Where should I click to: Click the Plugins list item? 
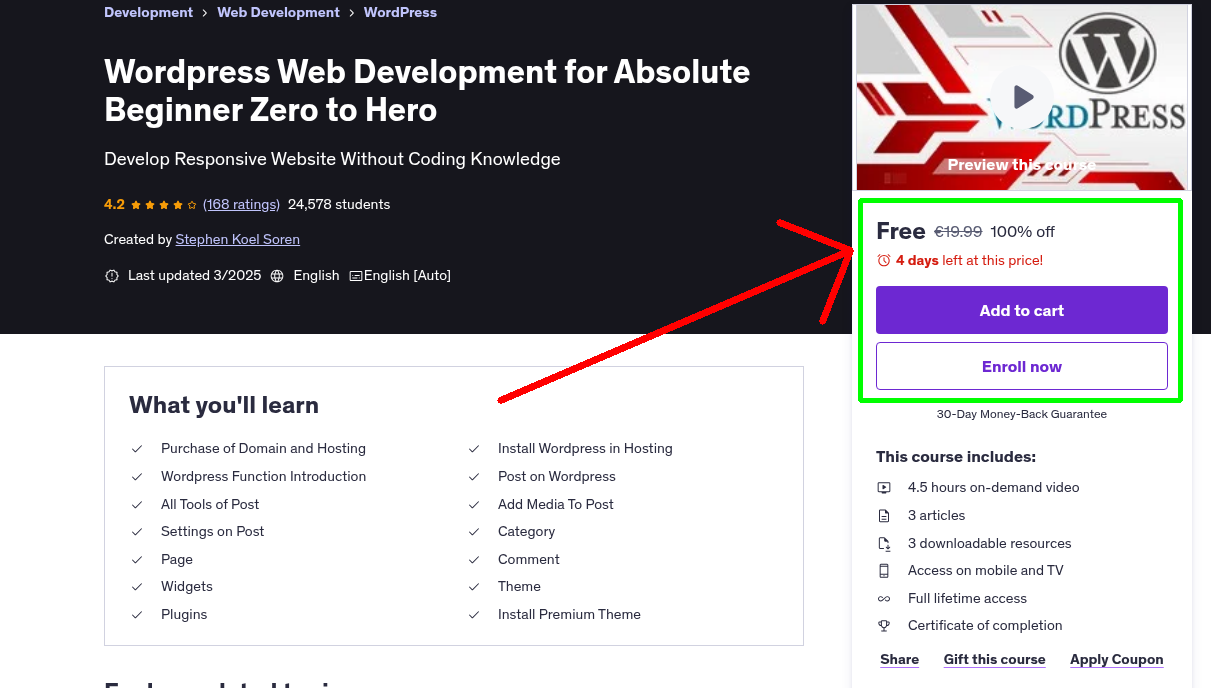point(184,615)
